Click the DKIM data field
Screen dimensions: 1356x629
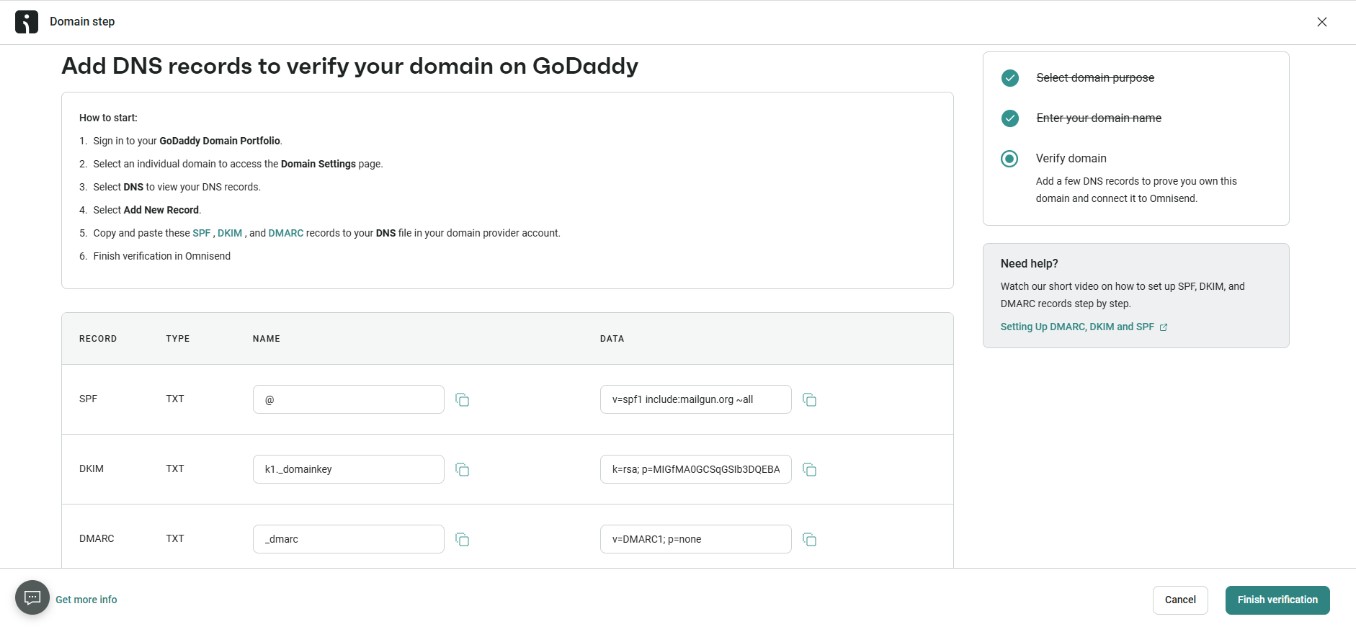pos(696,469)
